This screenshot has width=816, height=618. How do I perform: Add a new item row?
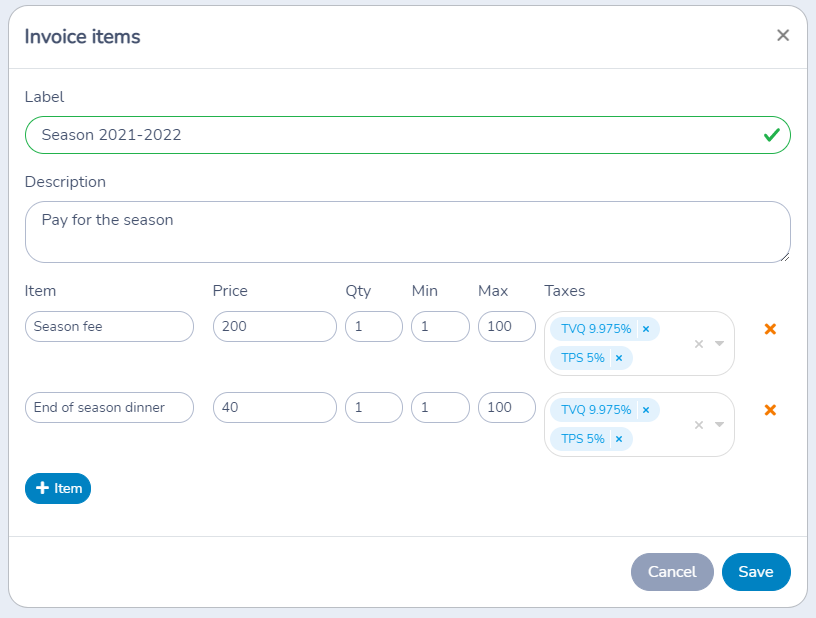tap(58, 488)
